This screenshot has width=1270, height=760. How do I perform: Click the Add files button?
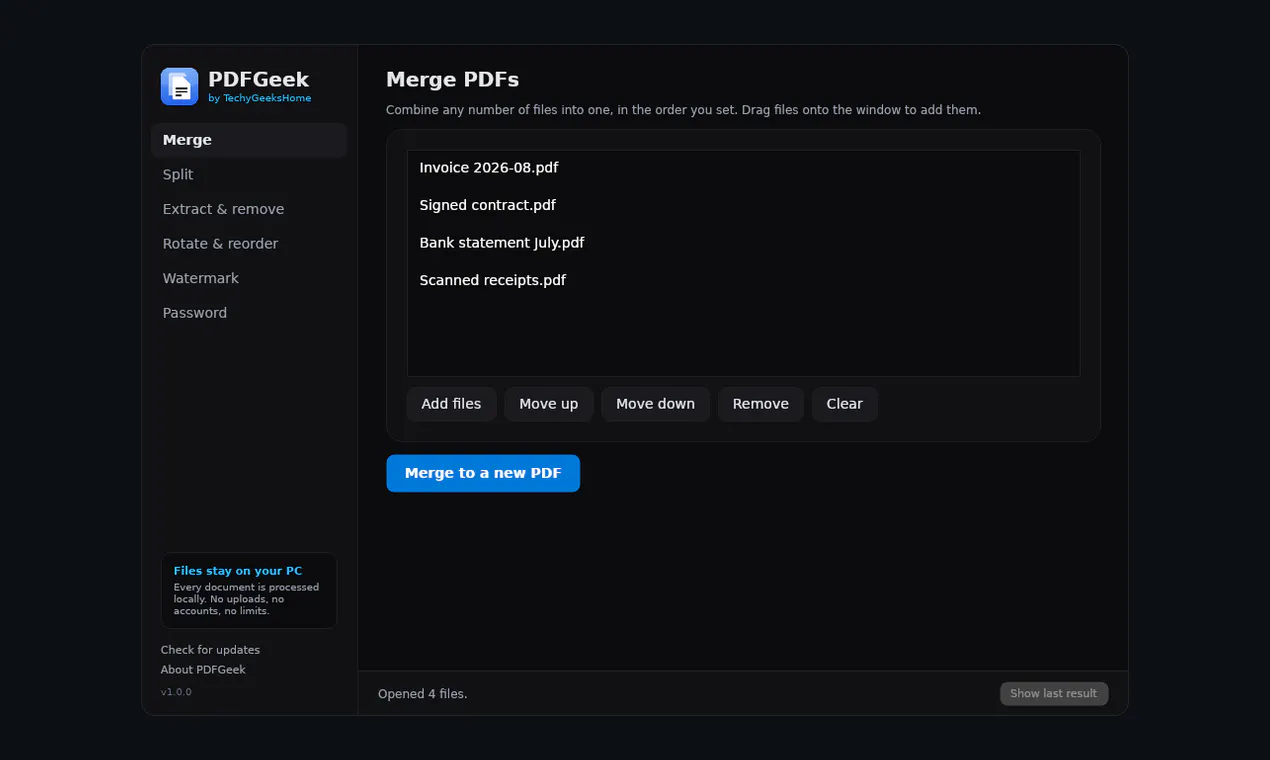pyautogui.click(x=451, y=404)
